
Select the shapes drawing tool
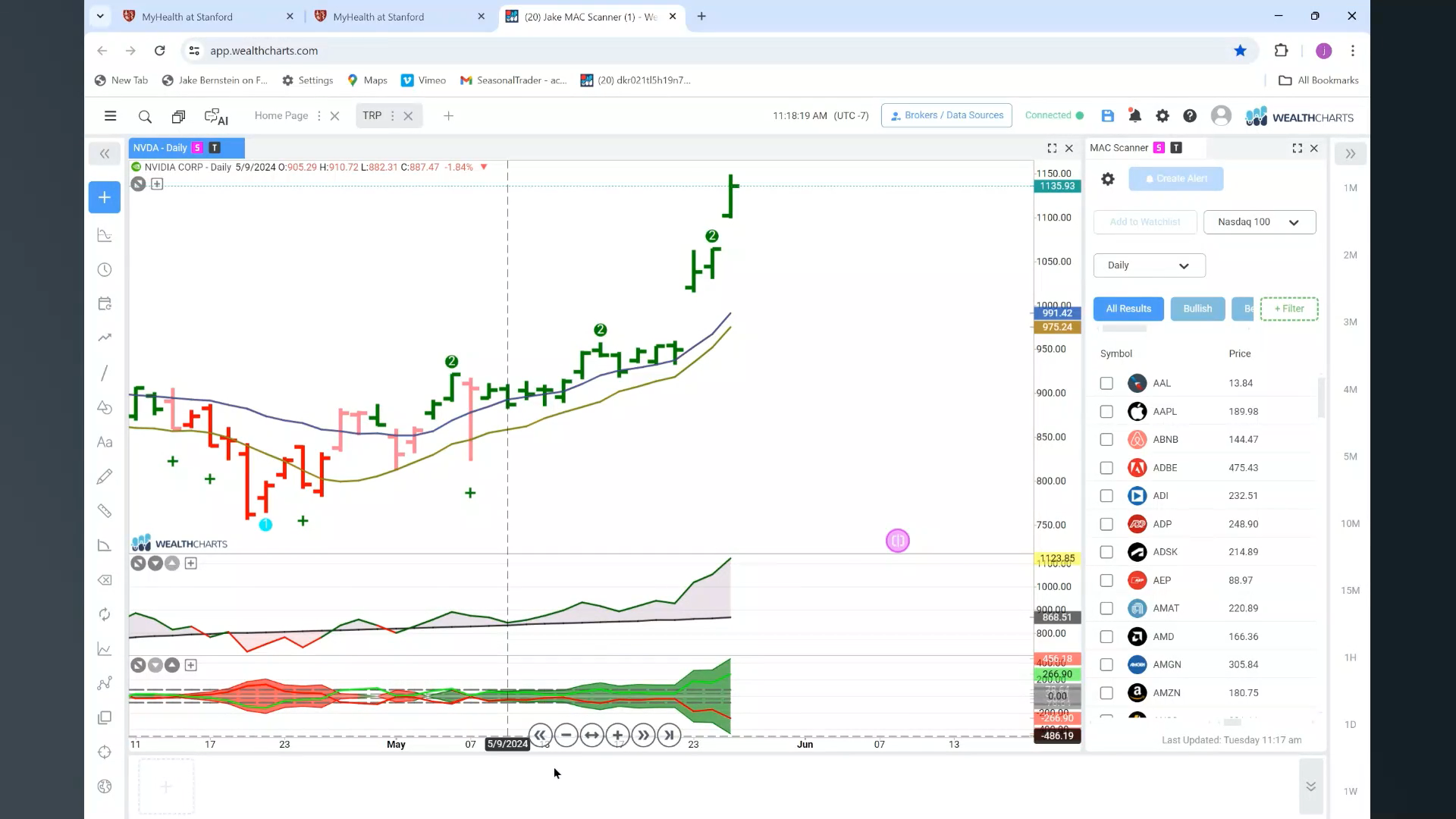tap(105, 407)
